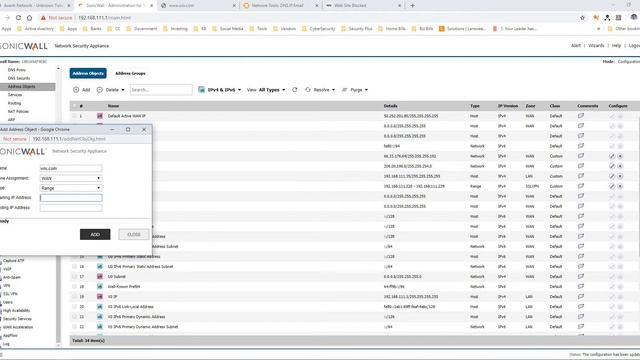
Task: Open the comment icon in the X0 IP row
Action: 581,297
